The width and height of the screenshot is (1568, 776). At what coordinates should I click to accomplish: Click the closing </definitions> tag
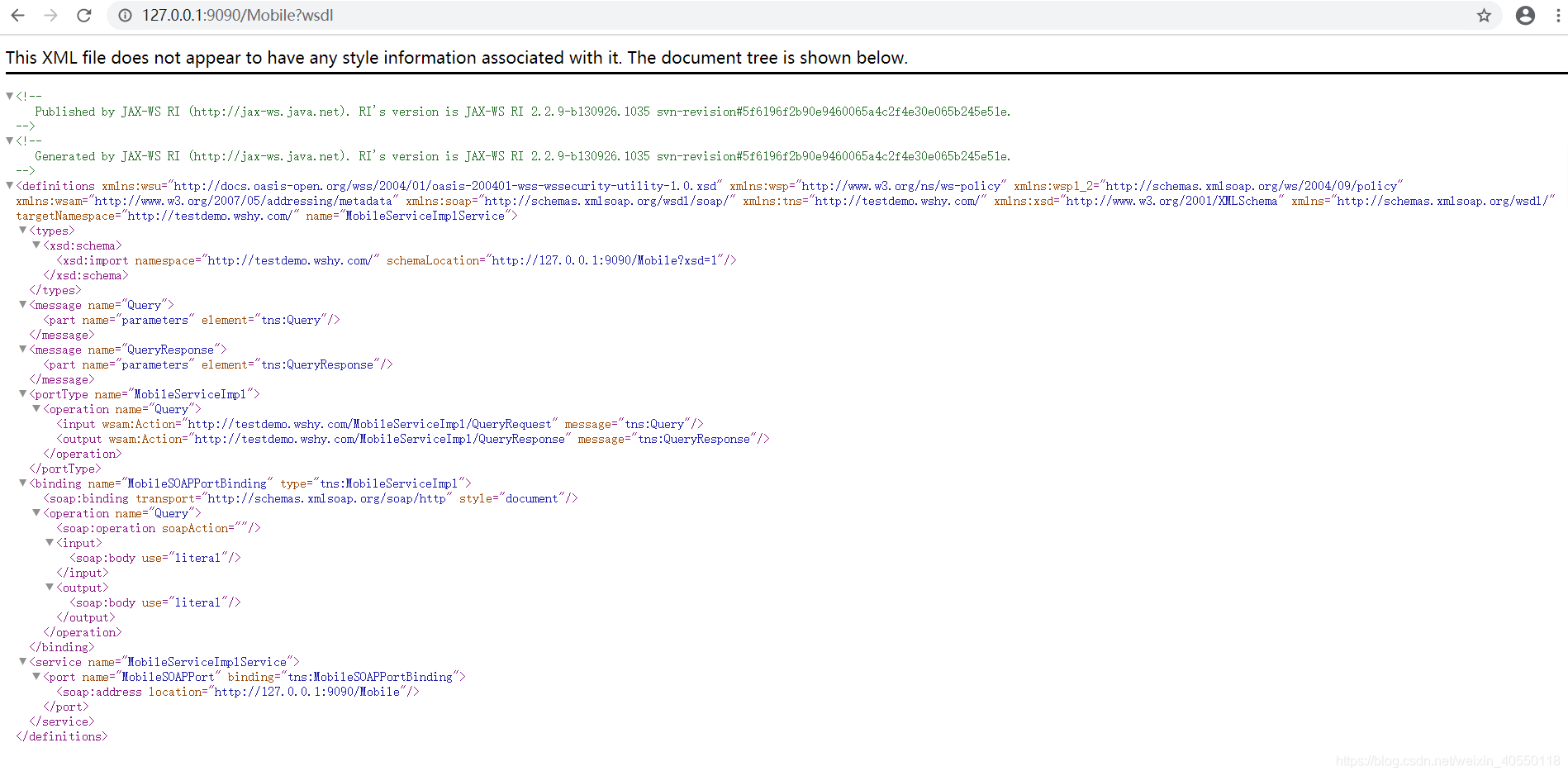[x=62, y=736]
